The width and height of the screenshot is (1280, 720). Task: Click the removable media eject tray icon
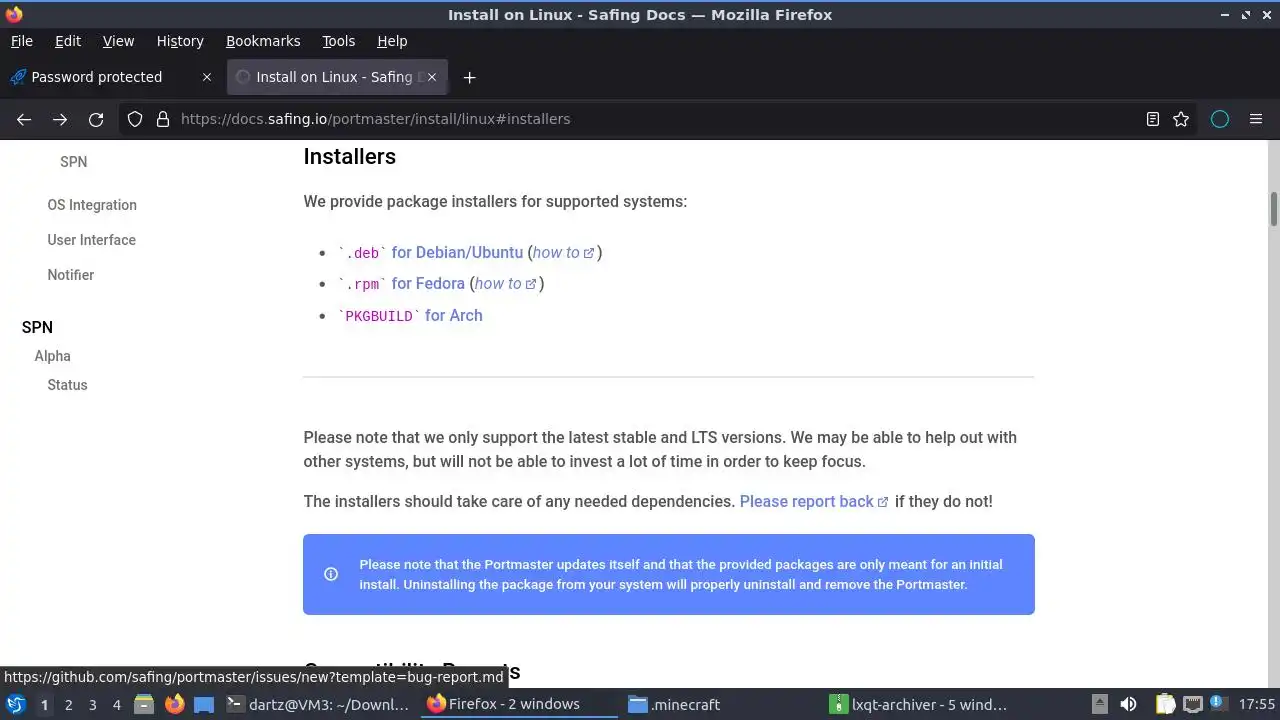1099,704
